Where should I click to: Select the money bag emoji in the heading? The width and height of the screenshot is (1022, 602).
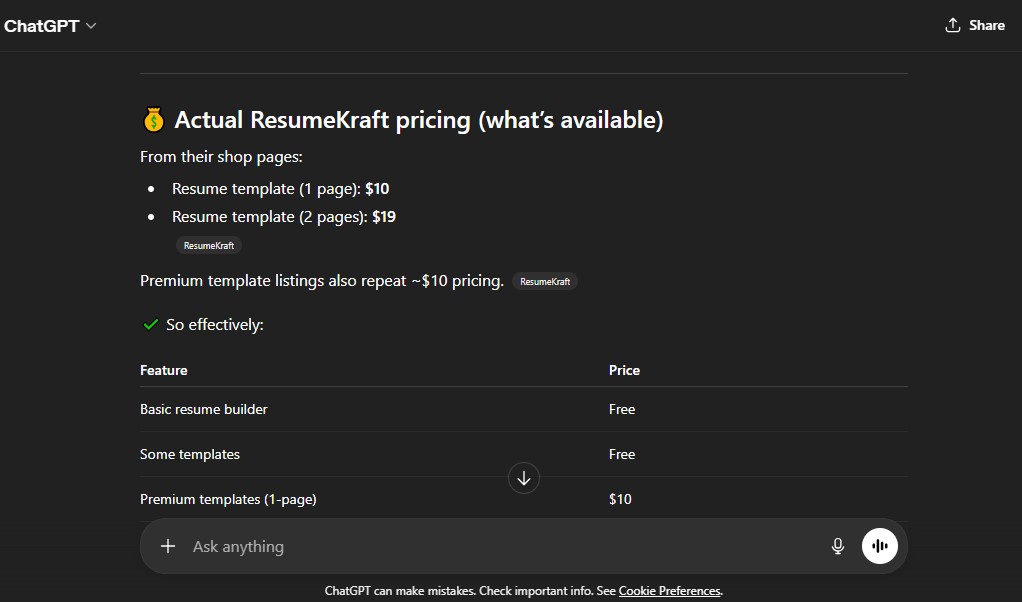pos(153,119)
